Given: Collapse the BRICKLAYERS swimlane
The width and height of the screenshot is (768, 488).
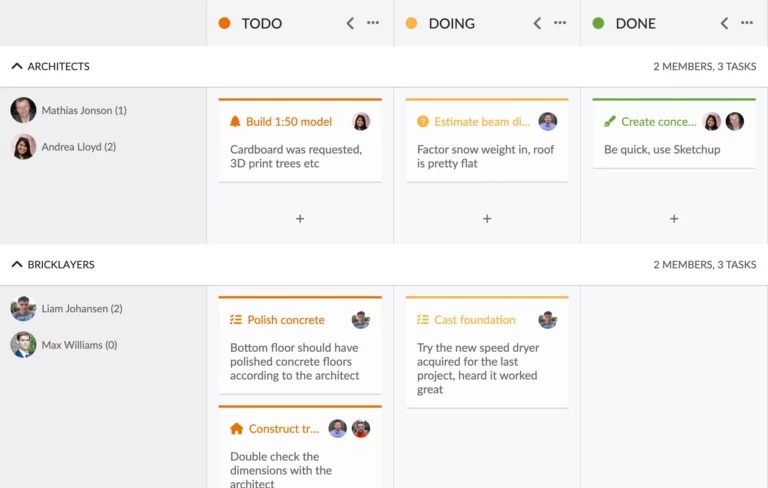Looking at the screenshot, I should [16, 265].
